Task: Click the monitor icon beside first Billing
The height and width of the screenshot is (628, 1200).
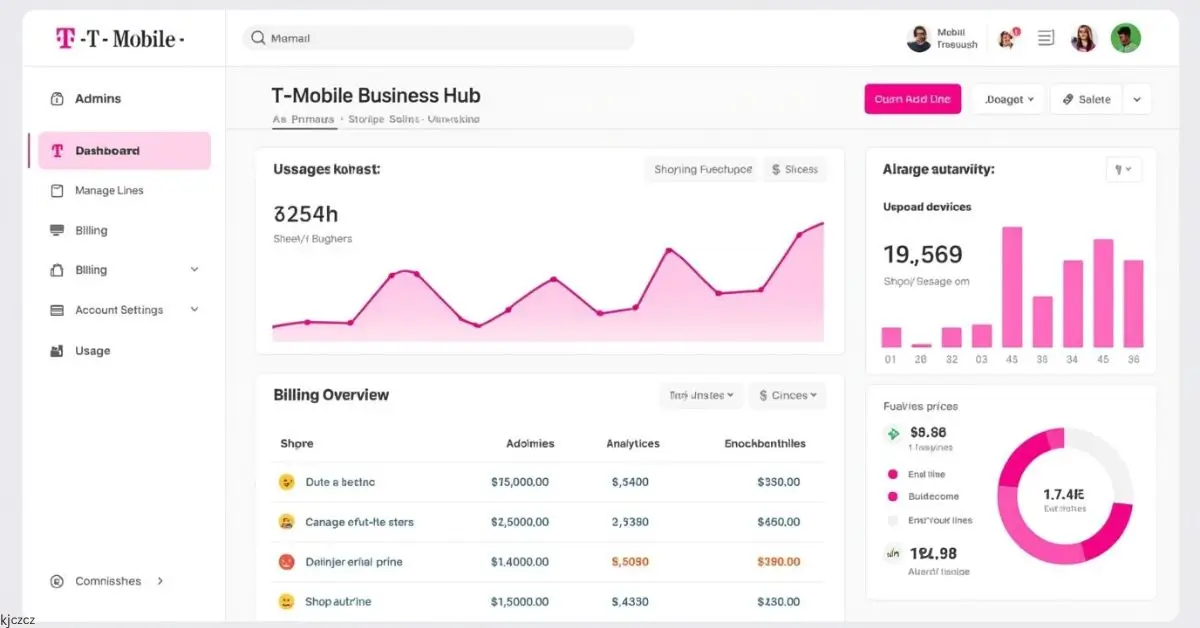Action: click(57, 230)
